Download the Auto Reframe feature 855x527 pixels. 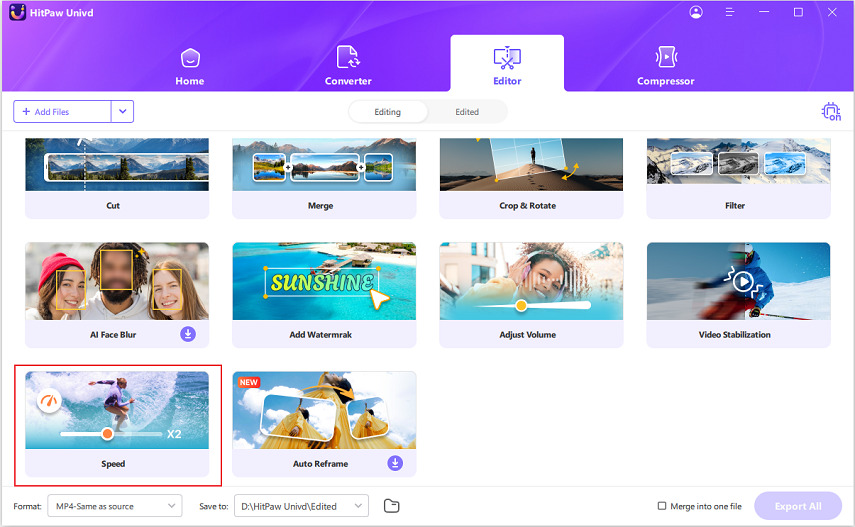click(x=395, y=463)
